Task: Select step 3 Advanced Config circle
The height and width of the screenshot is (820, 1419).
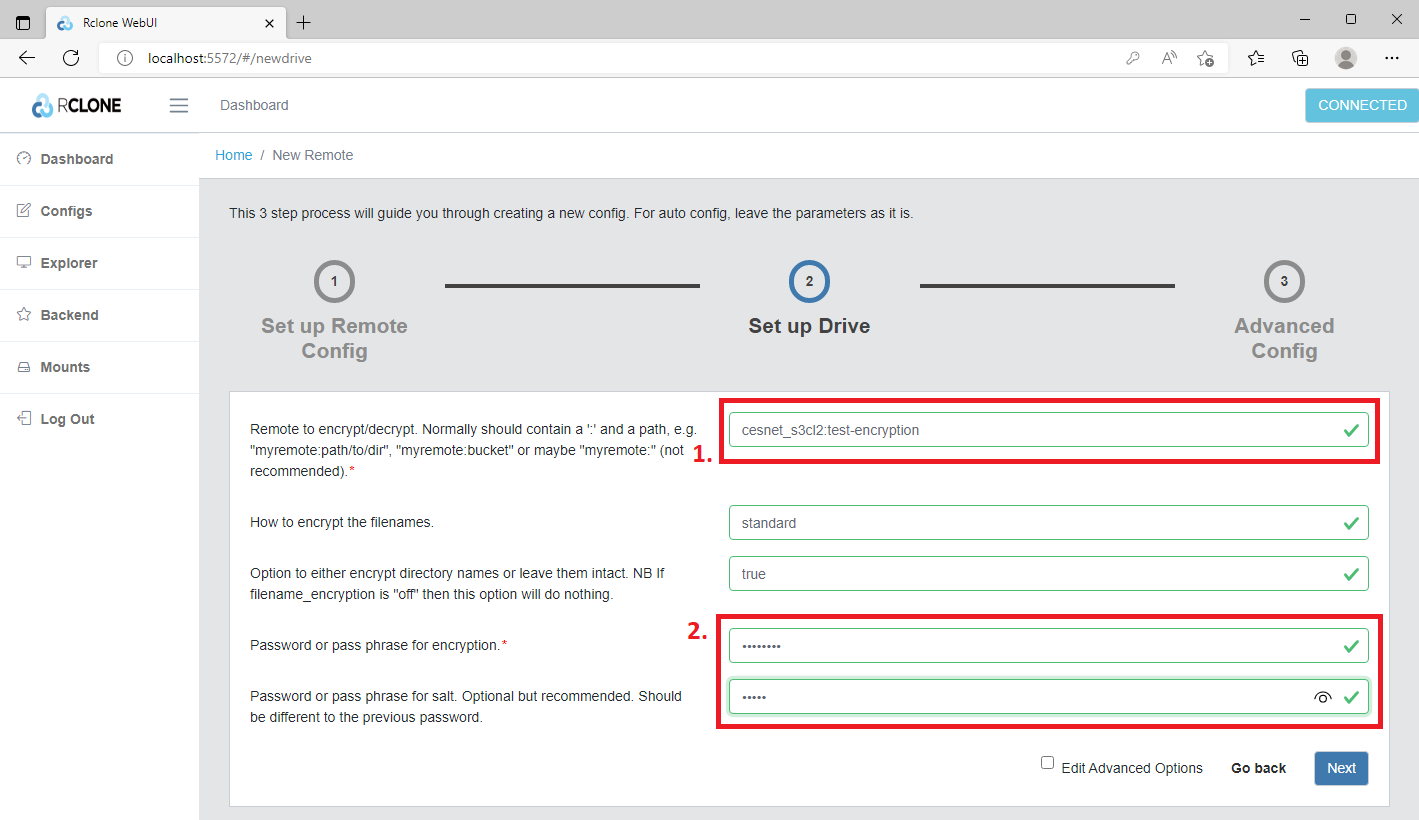Action: 1284,282
